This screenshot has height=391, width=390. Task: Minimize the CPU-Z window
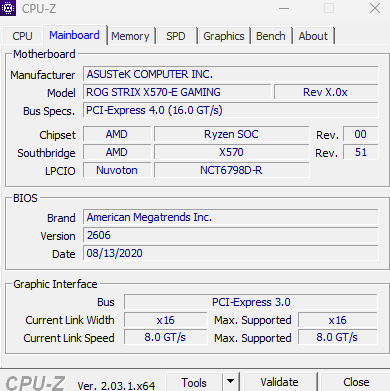coord(284,8)
